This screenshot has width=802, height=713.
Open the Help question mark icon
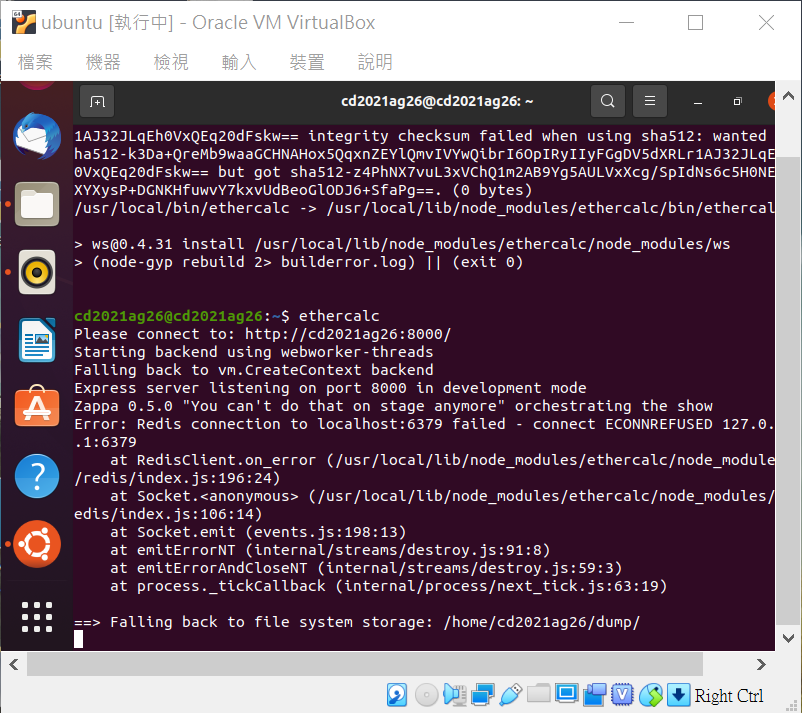[x=37, y=476]
